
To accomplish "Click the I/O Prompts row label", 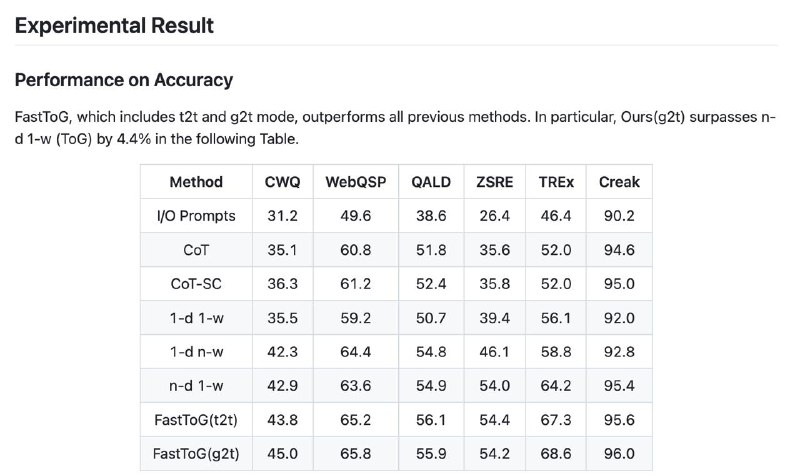I will pos(196,216).
